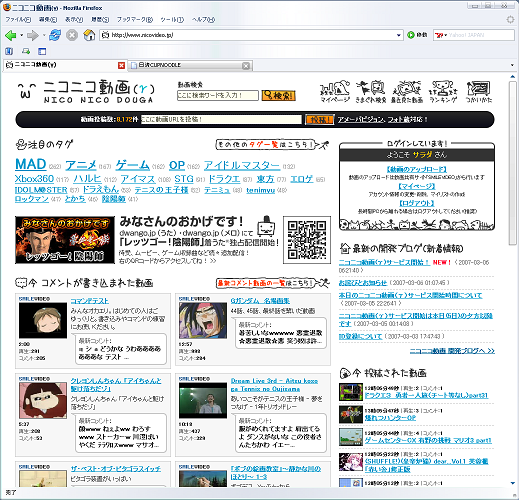
Task: Click the browser address bar
Action: [251, 35]
